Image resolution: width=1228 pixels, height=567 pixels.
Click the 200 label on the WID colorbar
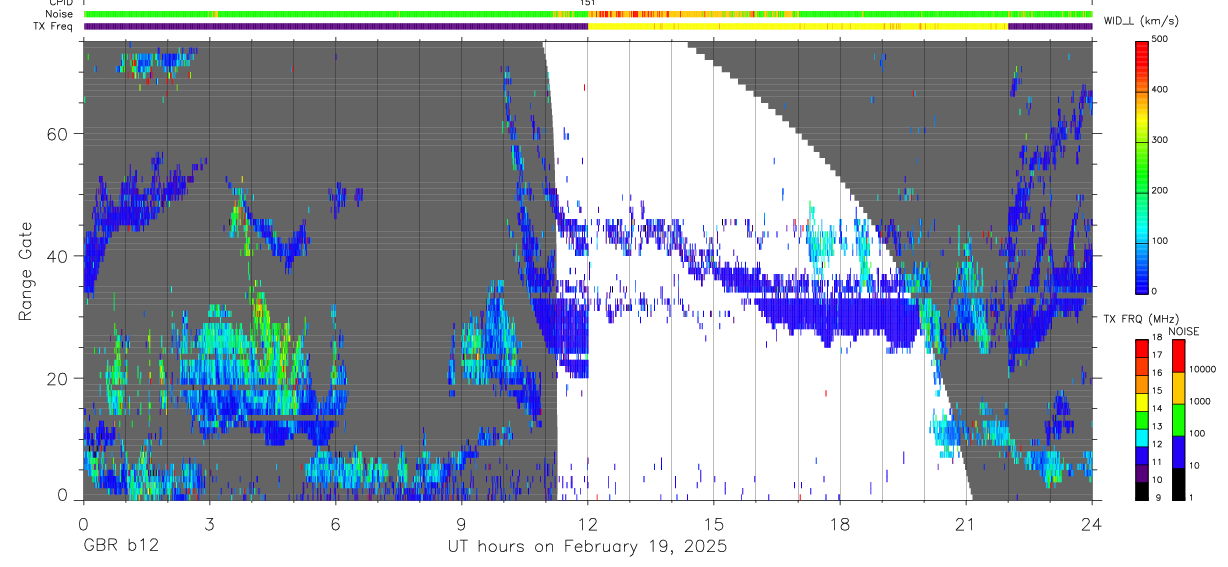1160,190
